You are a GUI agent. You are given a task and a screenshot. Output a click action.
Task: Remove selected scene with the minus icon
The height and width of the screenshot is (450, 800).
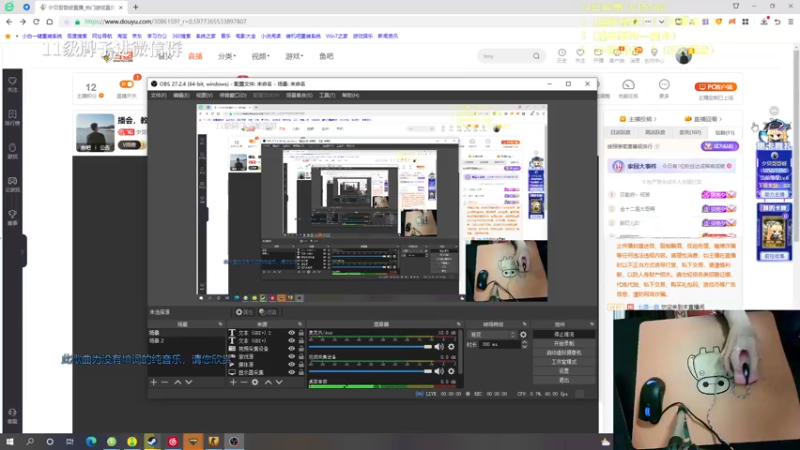164,382
